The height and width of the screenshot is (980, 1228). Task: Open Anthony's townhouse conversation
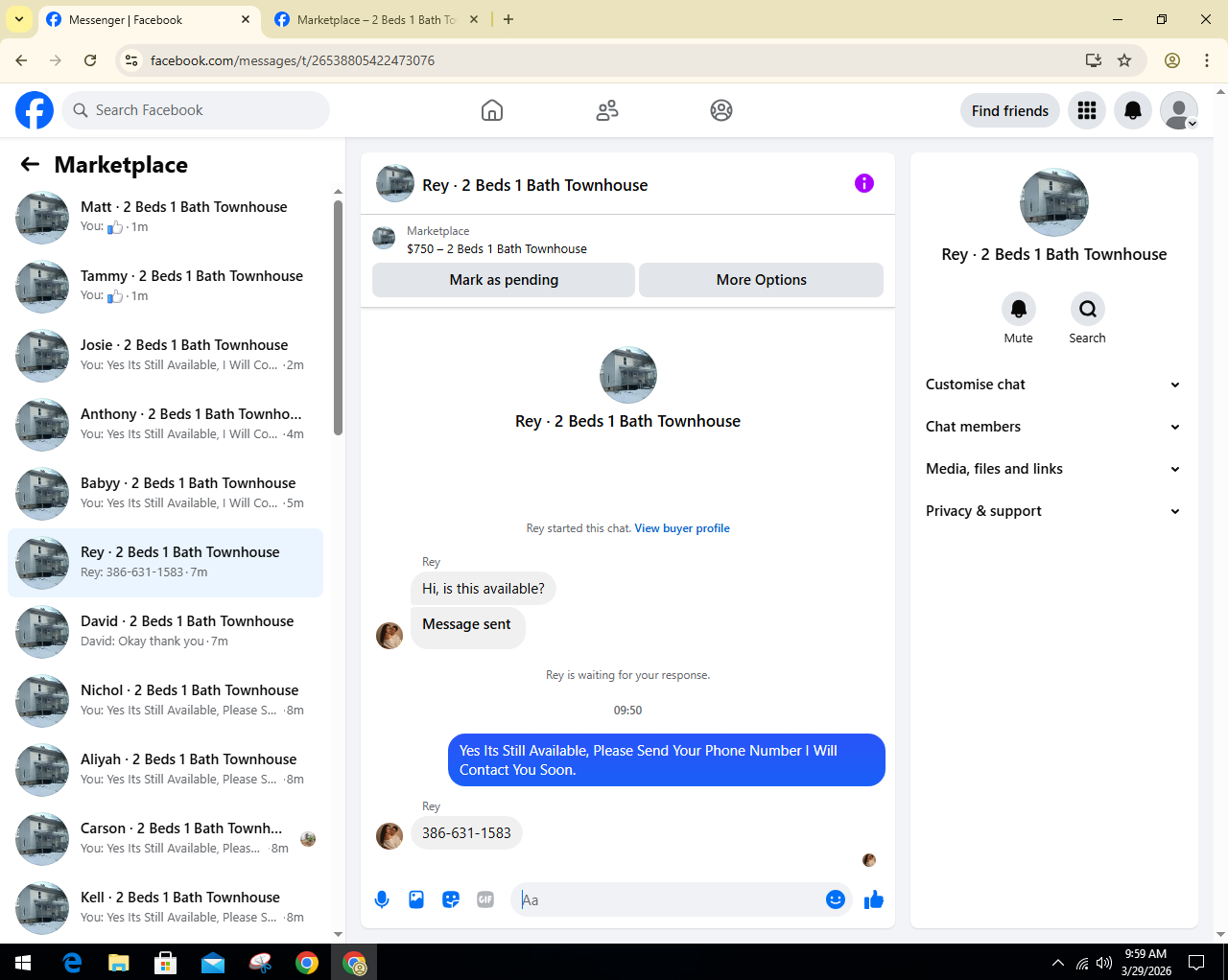click(x=165, y=425)
